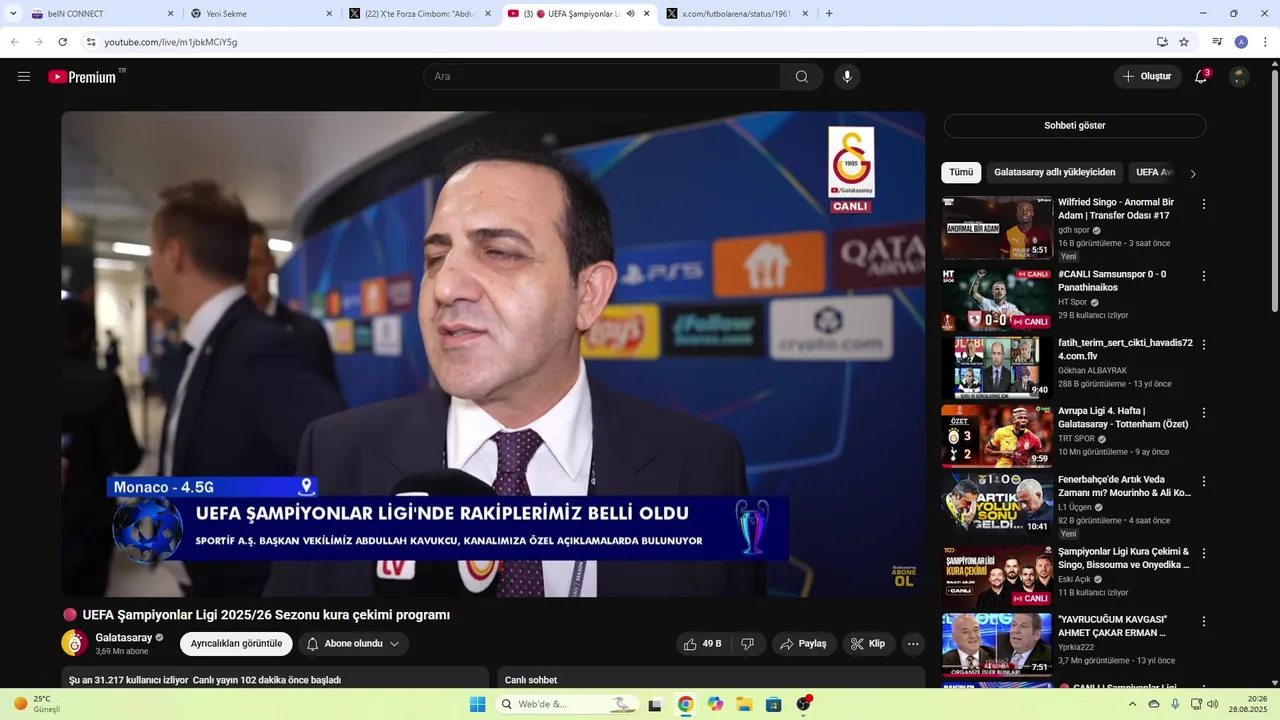Dislike the video with thumbs down
The image size is (1280, 720).
[x=748, y=644]
